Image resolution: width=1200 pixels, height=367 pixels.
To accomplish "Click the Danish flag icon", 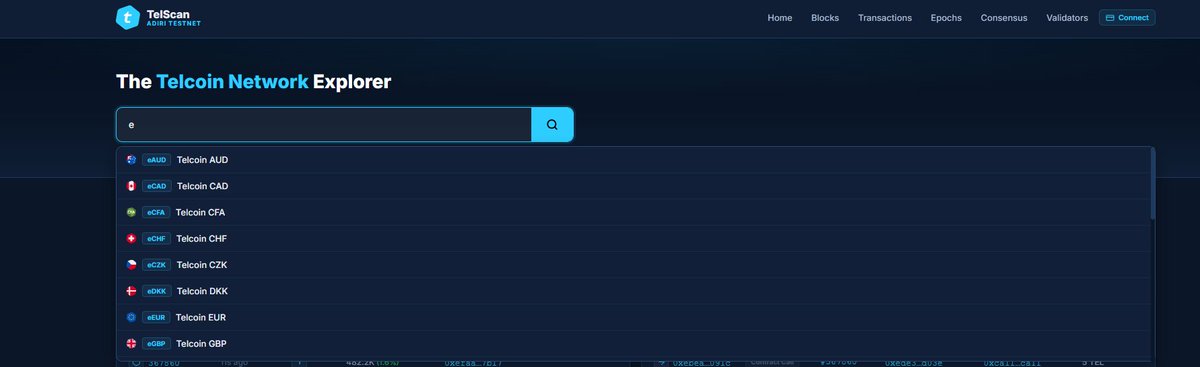I will [x=131, y=291].
